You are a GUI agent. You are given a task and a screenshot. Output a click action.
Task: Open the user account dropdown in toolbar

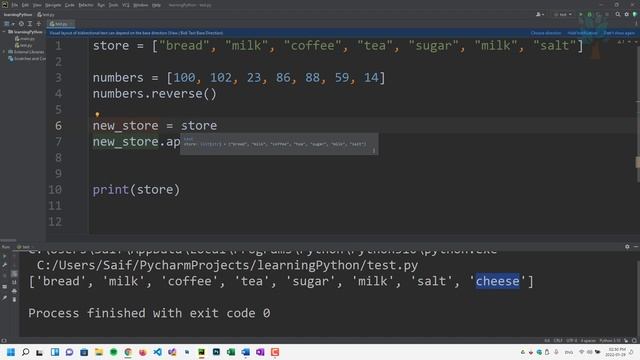(x=540, y=14)
